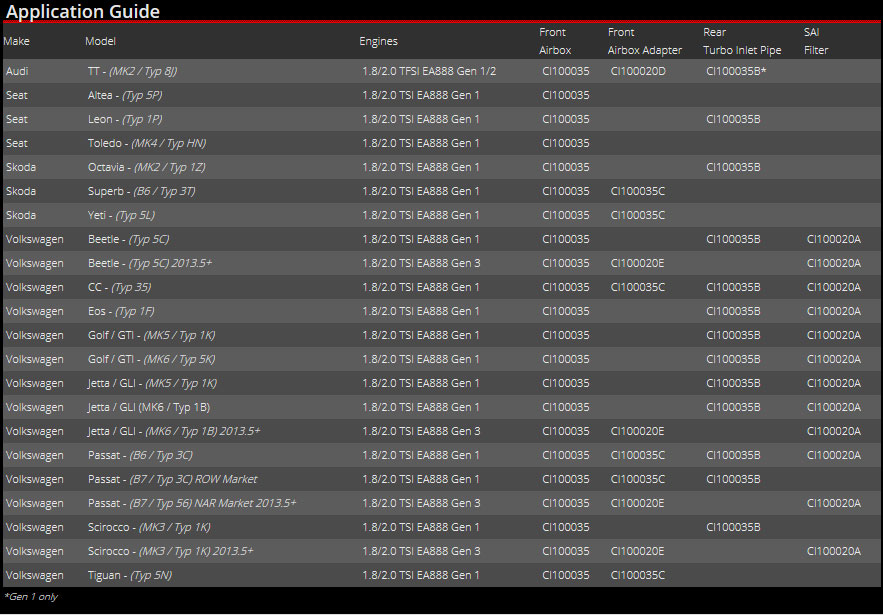Click the Front Airbox Adapter header
The height and width of the screenshot is (615, 883).
pyautogui.click(x=645, y=41)
